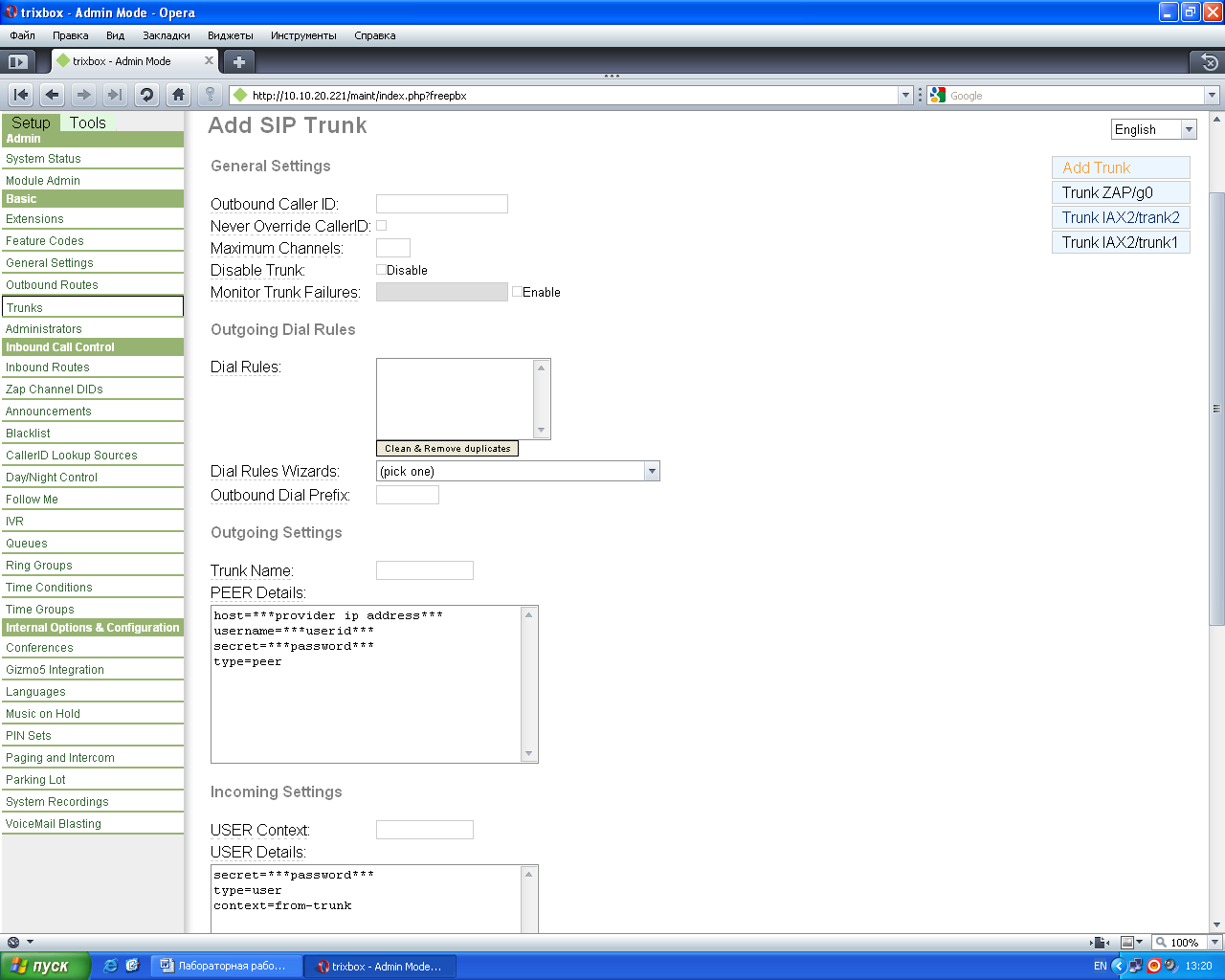Image resolution: width=1225 pixels, height=980 pixels.
Task: Open the Виджеты menu
Action: click(231, 35)
